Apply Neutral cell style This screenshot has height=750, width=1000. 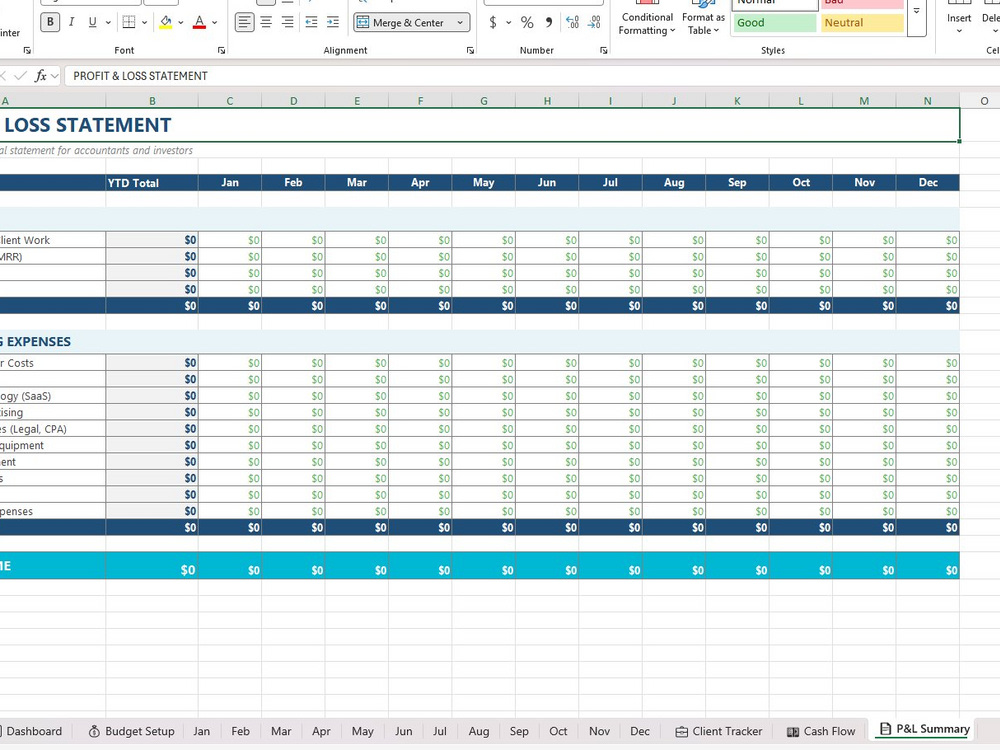(862, 22)
